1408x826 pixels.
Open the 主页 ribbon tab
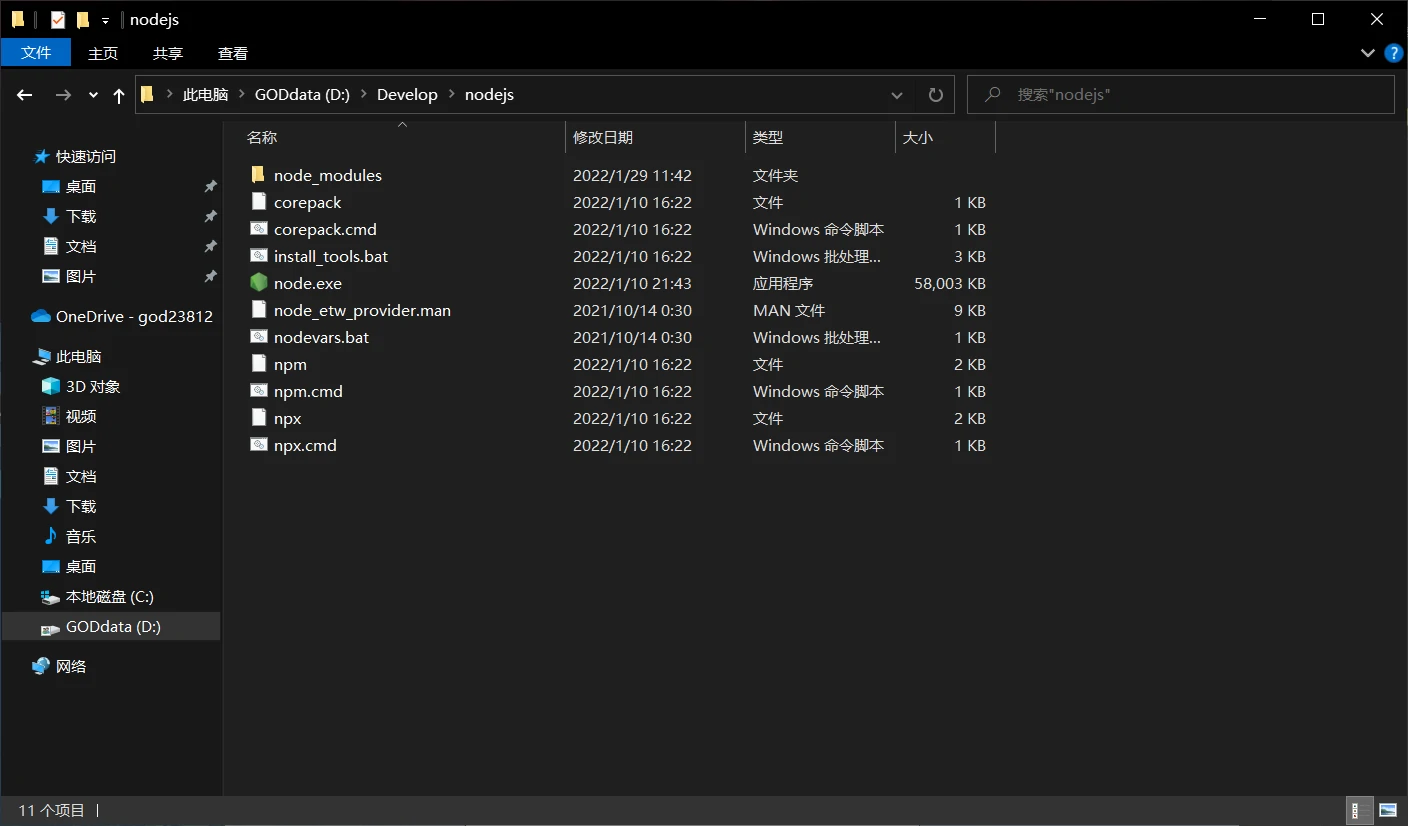click(x=103, y=53)
